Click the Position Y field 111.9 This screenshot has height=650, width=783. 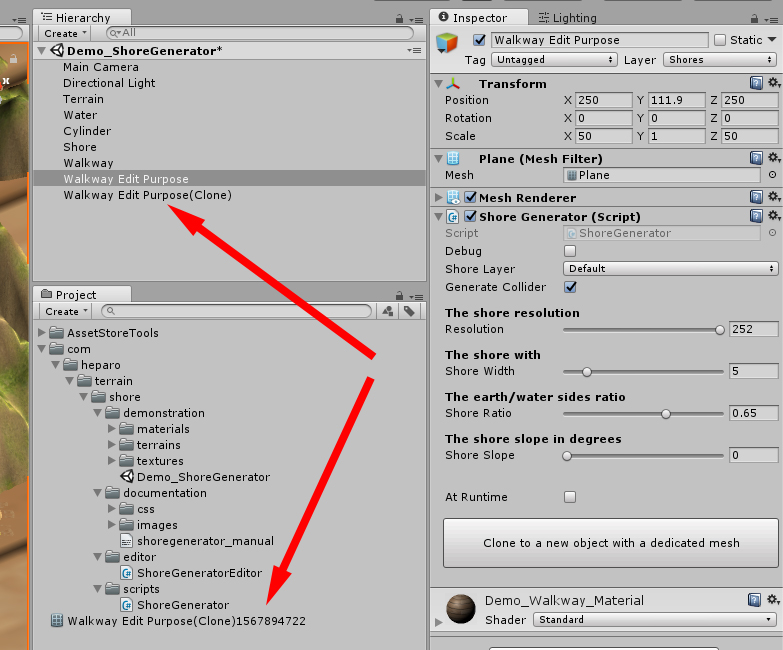tap(677, 100)
